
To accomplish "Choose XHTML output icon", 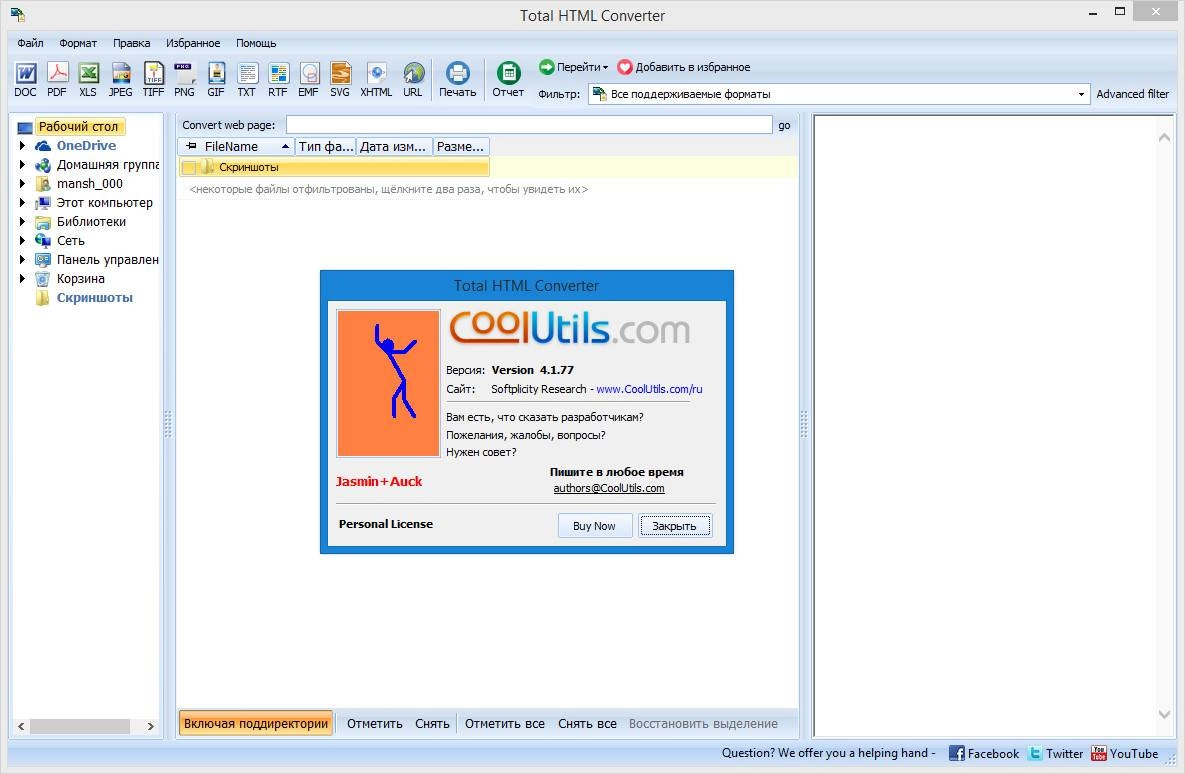I will coord(376,79).
